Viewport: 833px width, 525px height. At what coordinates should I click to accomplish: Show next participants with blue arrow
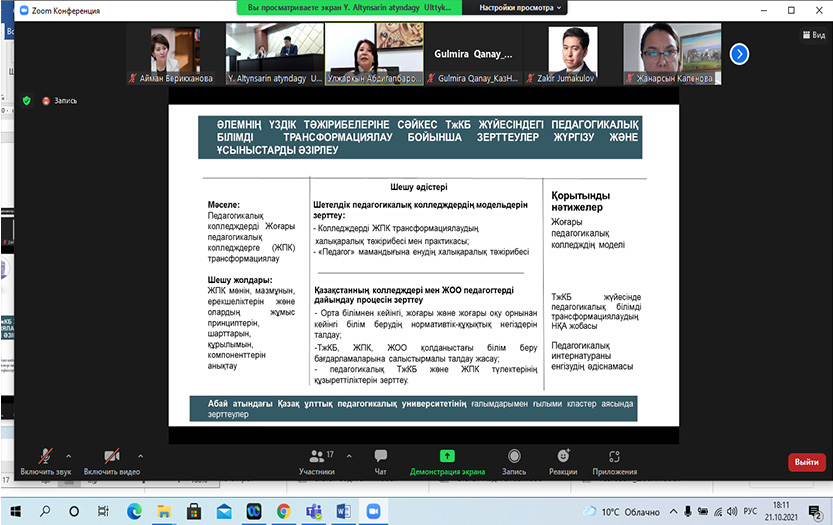(739, 53)
